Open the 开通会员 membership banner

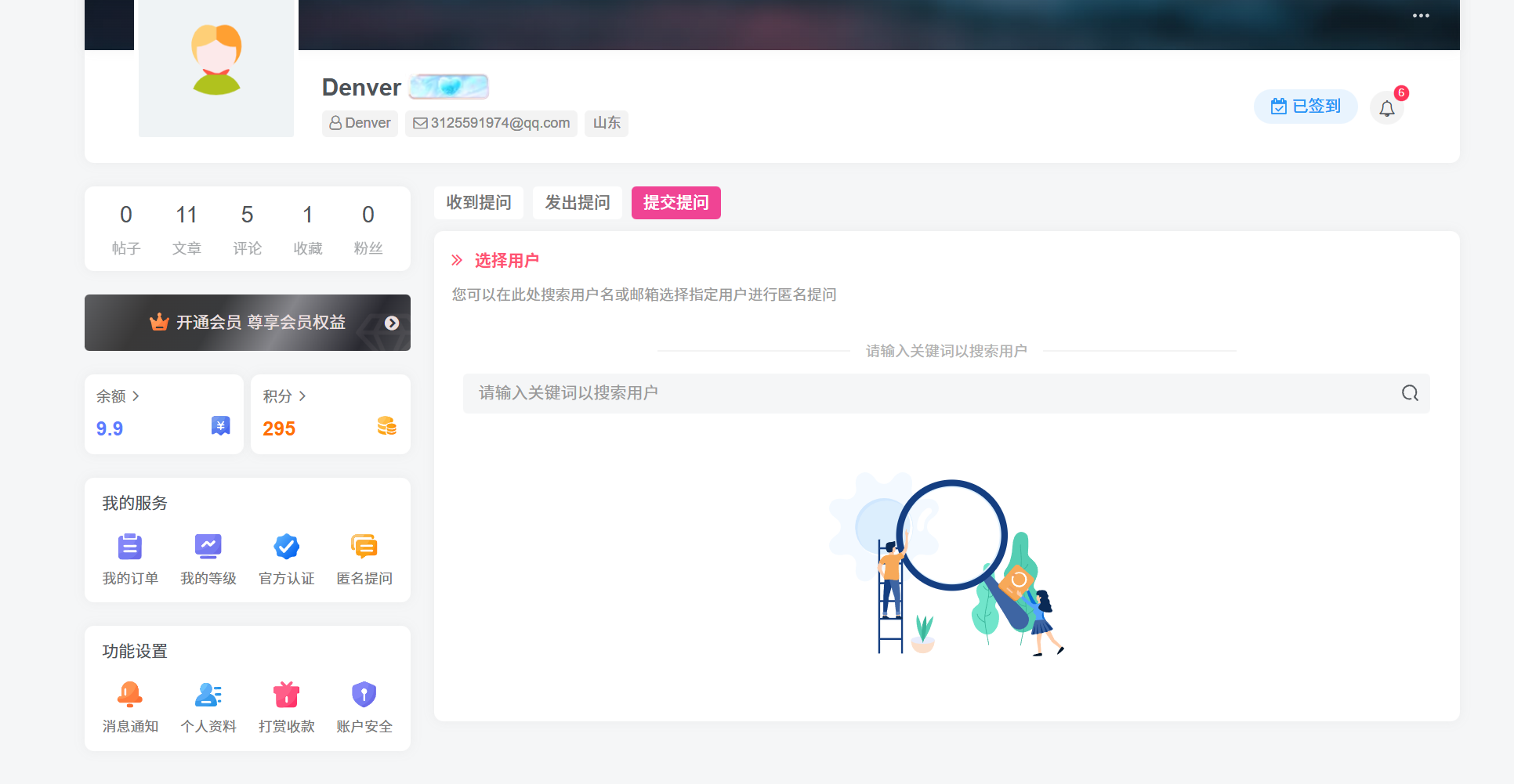pyautogui.click(x=248, y=322)
